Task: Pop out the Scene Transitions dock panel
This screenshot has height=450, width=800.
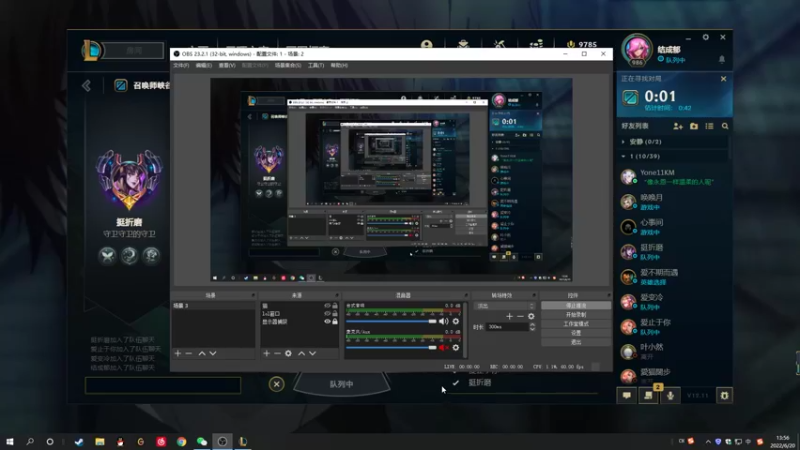Action: pyautogui.click(x=534, y=295)
